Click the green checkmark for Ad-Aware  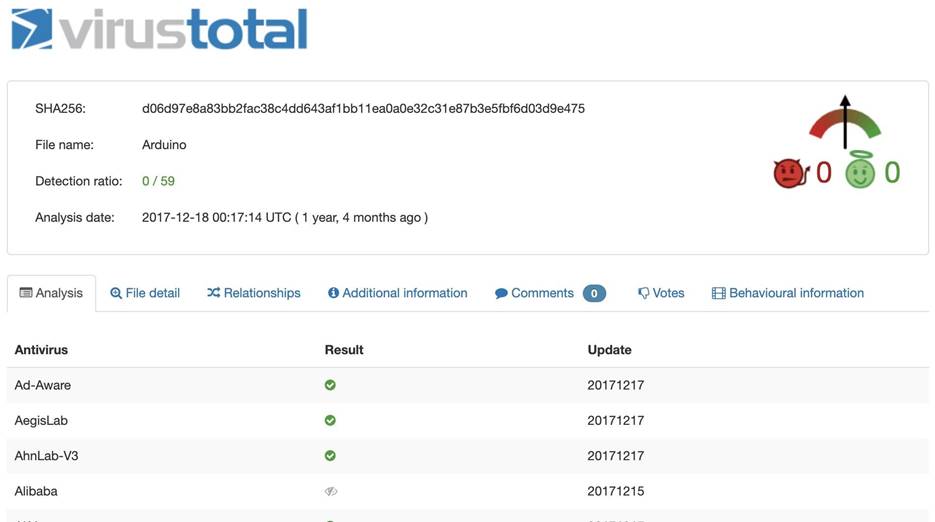click(x=330, y=385)
